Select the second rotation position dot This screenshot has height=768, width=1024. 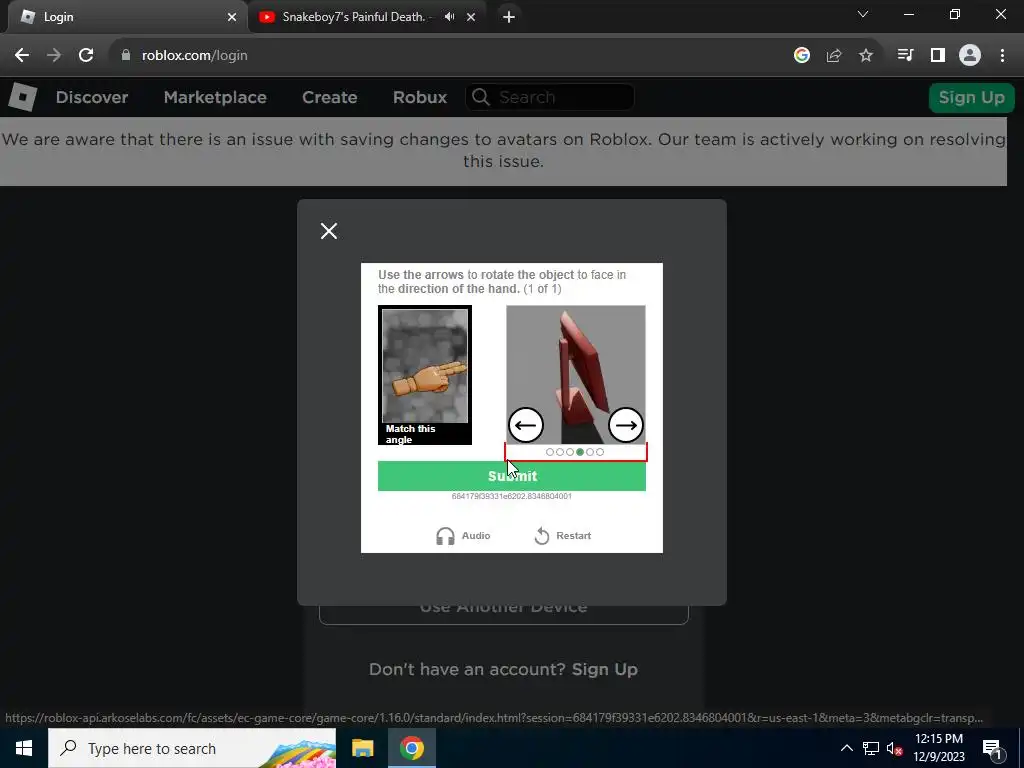coord(560,452)
